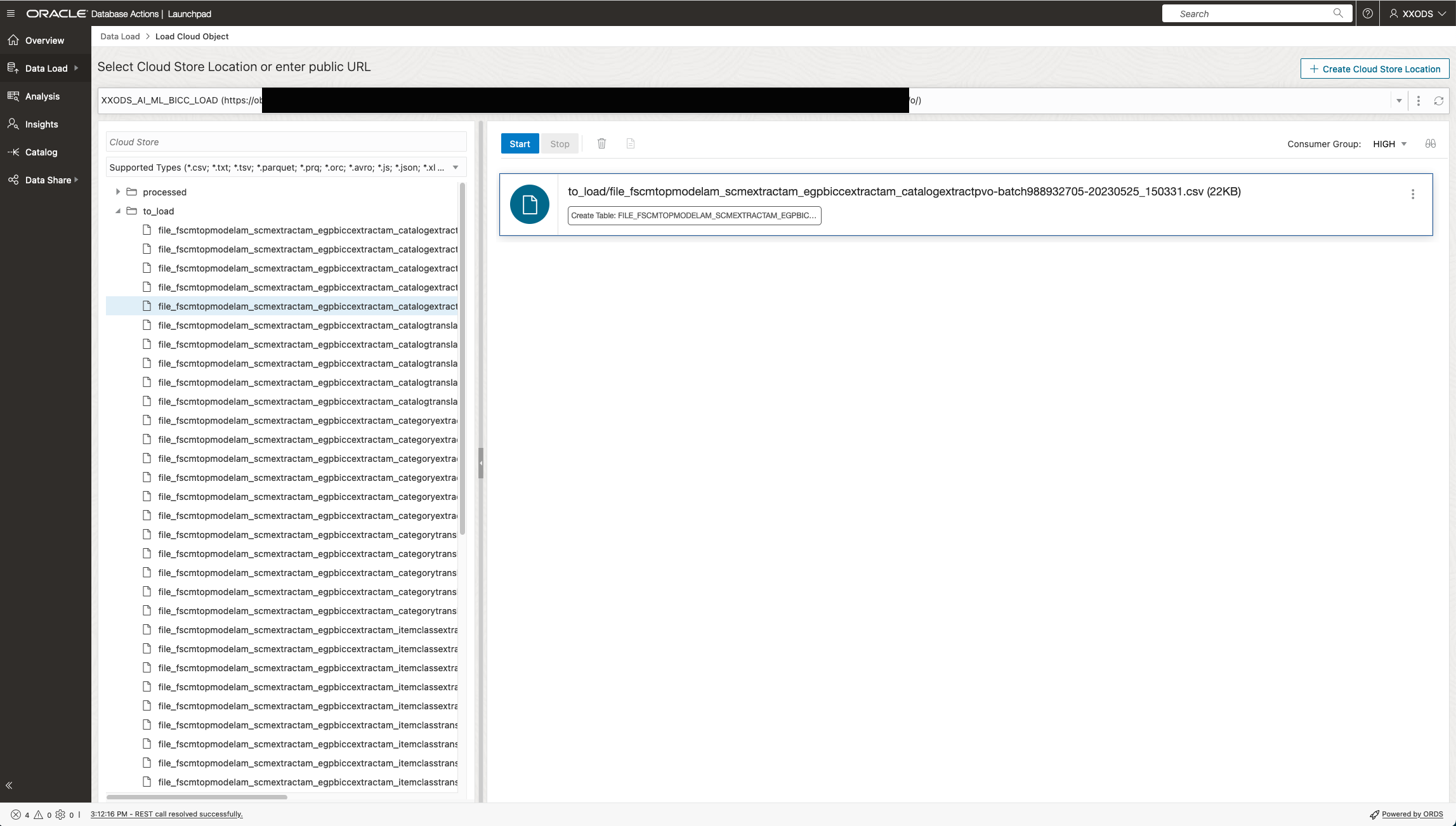This screenshot has width=1456, height=826.
Task: Click the XXODS account menu
Action: (x=1417, y=13)
